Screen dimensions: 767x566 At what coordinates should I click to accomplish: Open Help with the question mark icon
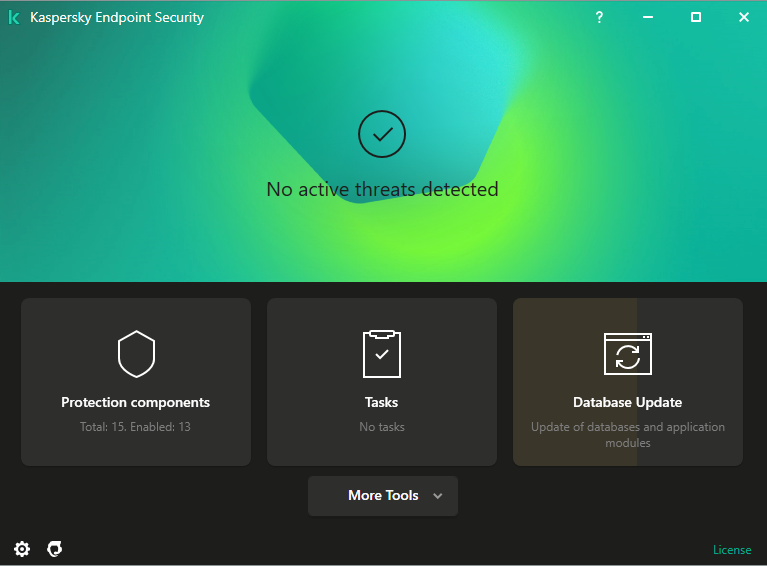599,17
